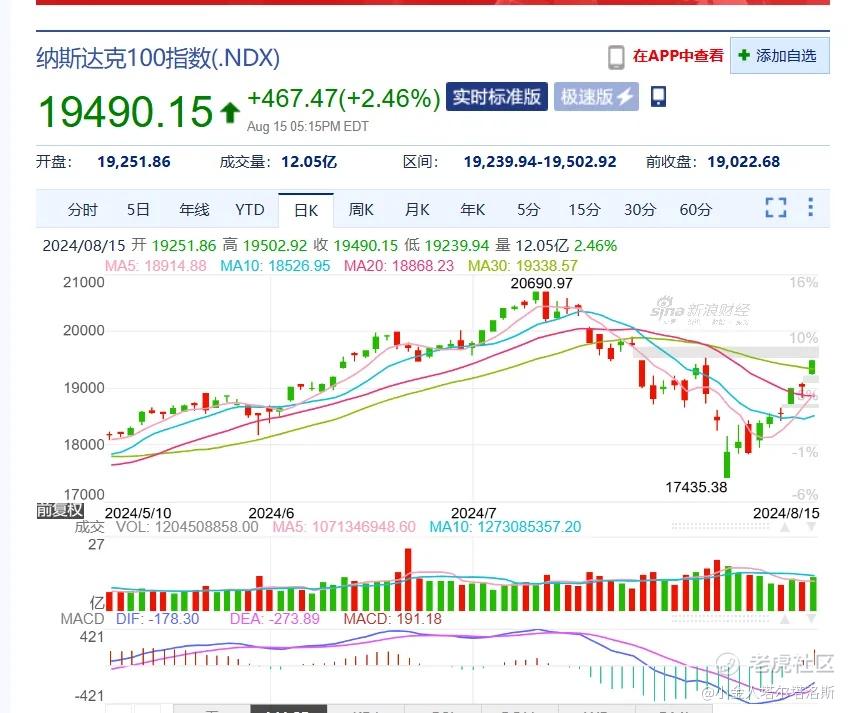Click the MA10: 18526.95 indicator value
The height and width of the screenshot is (713, 851).
coord(275,265)
